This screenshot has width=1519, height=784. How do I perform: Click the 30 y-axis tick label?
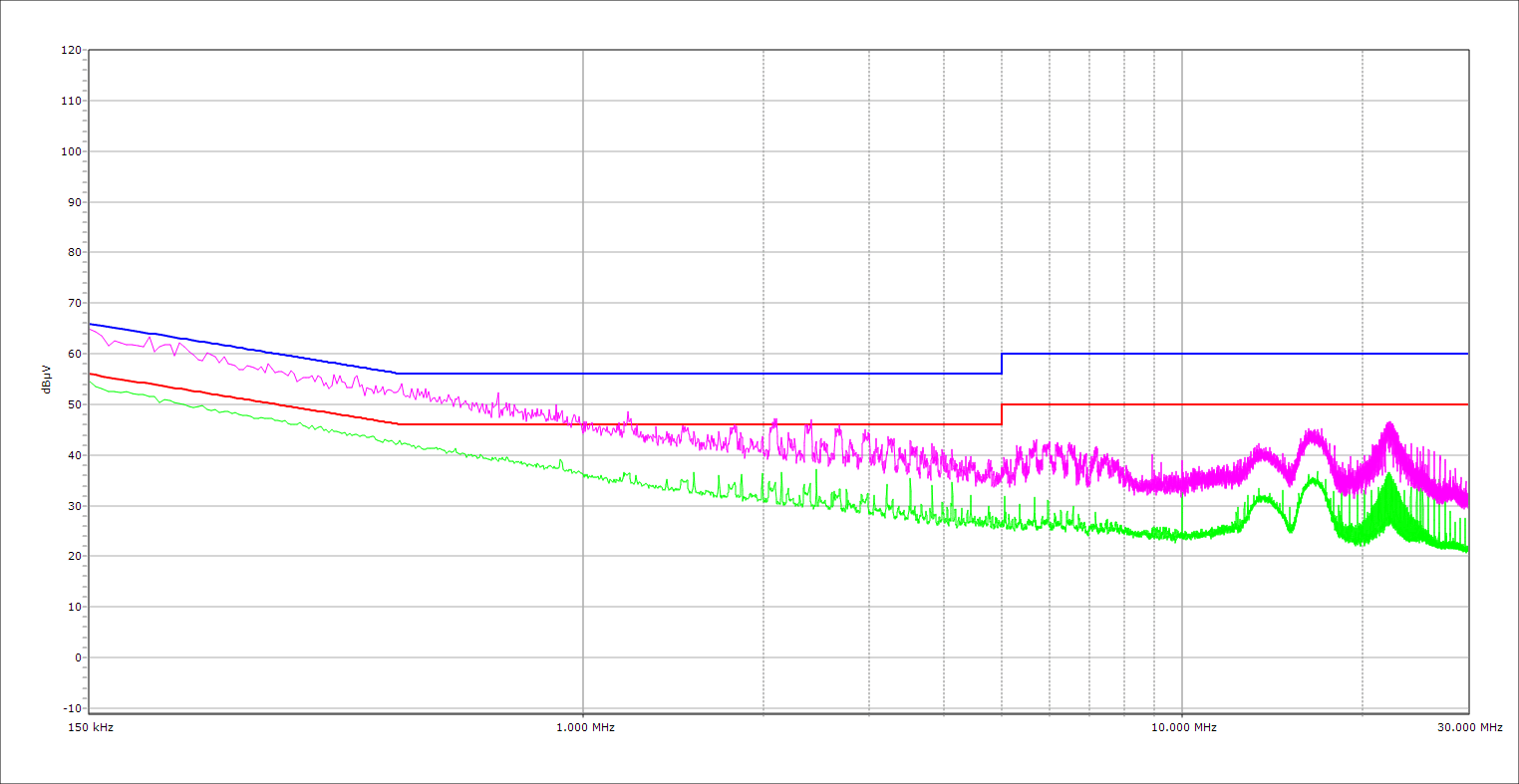coord(74,506)
